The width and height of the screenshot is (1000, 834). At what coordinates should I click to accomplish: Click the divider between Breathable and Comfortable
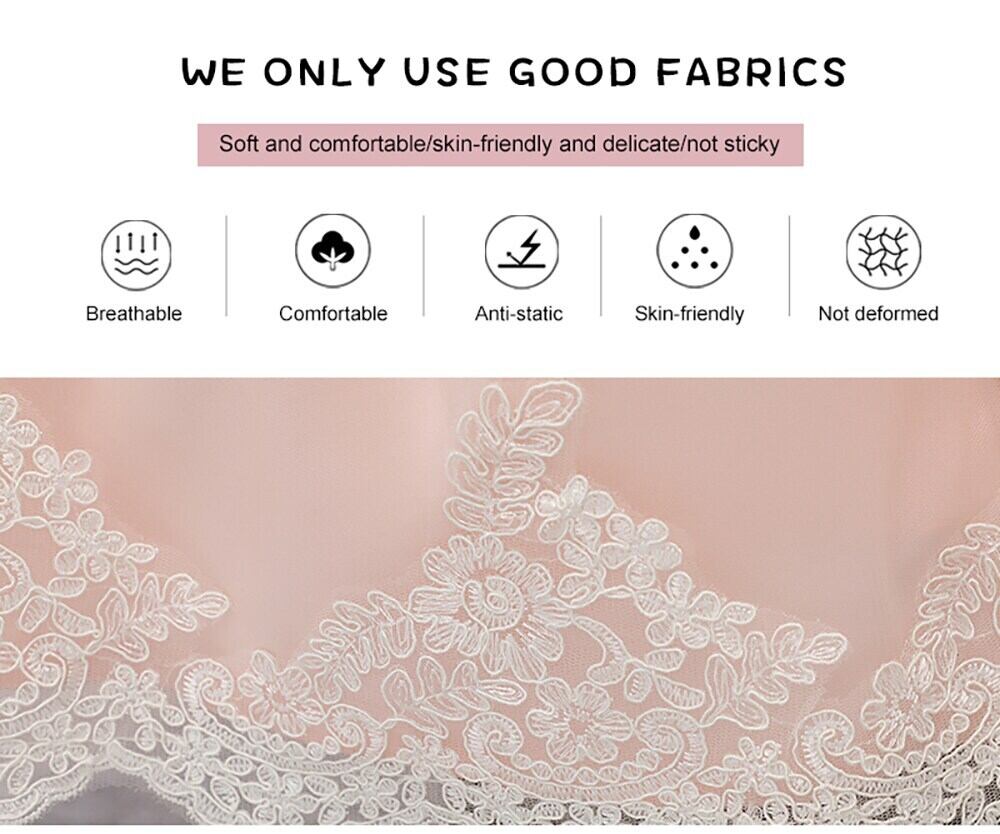226,266
